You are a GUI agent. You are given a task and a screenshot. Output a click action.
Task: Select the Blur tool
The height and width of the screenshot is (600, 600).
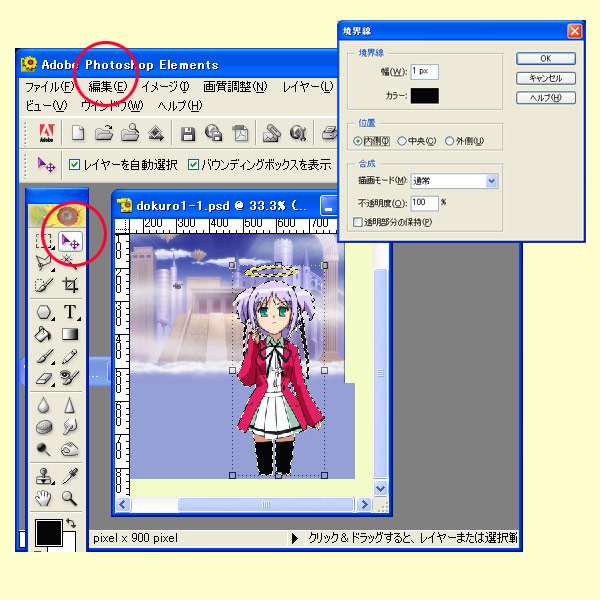coord(44,405)
